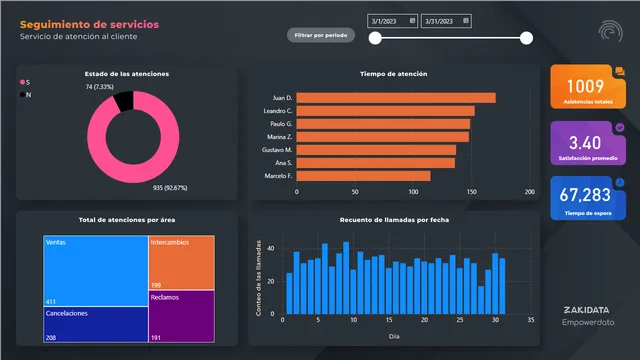Screen dimensions: 640x360
Task: Select the Leandro C. bar
Action: pyautogui.click(x=385, y=111)
